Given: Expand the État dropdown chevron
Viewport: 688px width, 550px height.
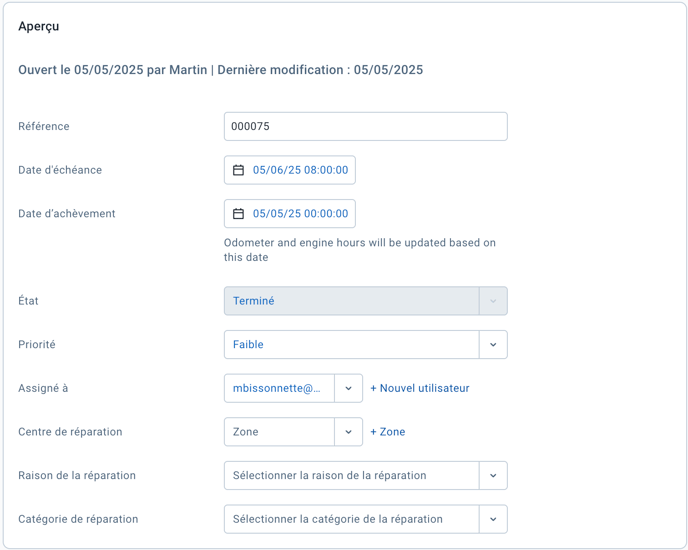Looking at the screenshot, I should click(x=493, y=301).
